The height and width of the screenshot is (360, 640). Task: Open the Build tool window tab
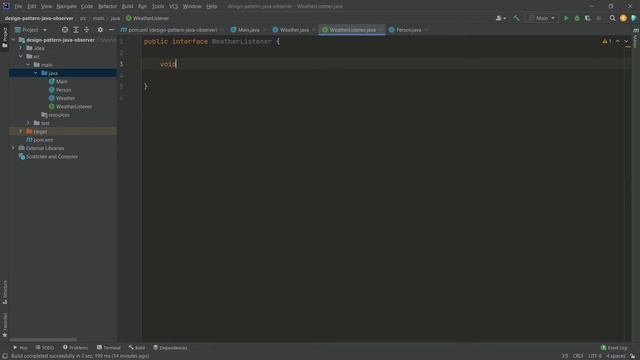tap(137, 347)
